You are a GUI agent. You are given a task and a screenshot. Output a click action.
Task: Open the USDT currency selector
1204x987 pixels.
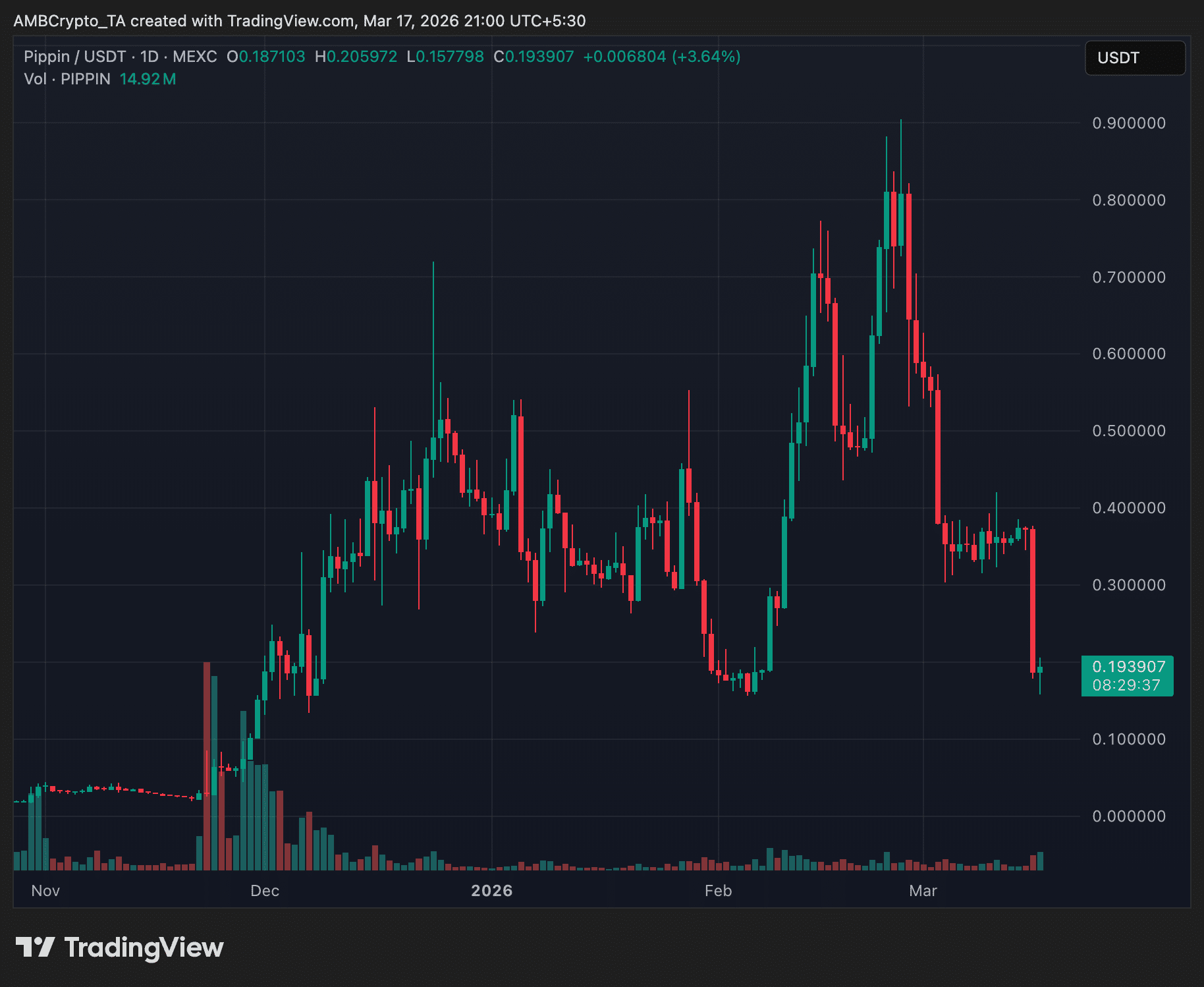coord(1134,58)
